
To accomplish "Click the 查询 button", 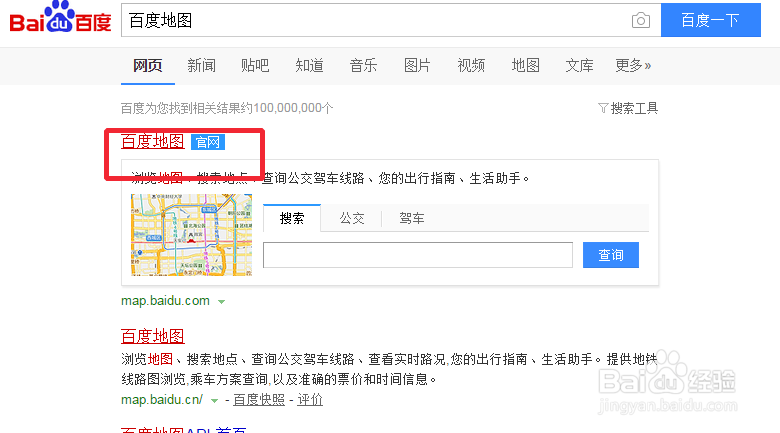I will tap(611, 255).
